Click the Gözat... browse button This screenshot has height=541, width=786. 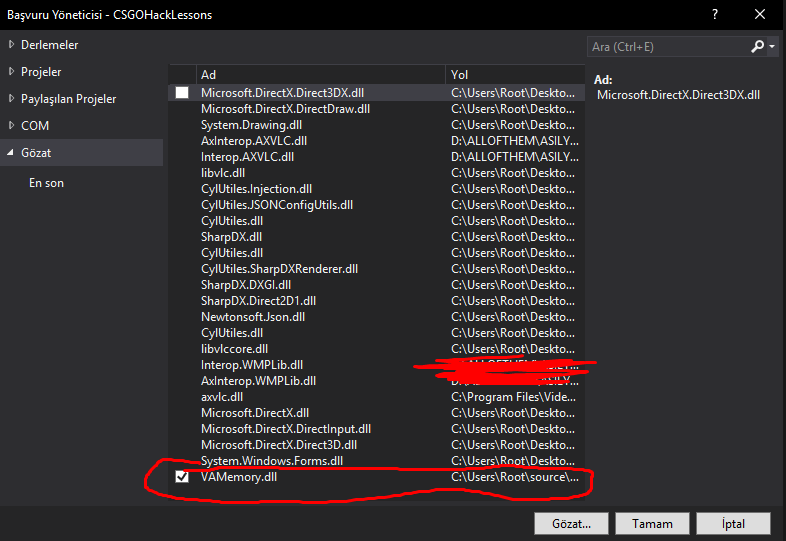571,523
